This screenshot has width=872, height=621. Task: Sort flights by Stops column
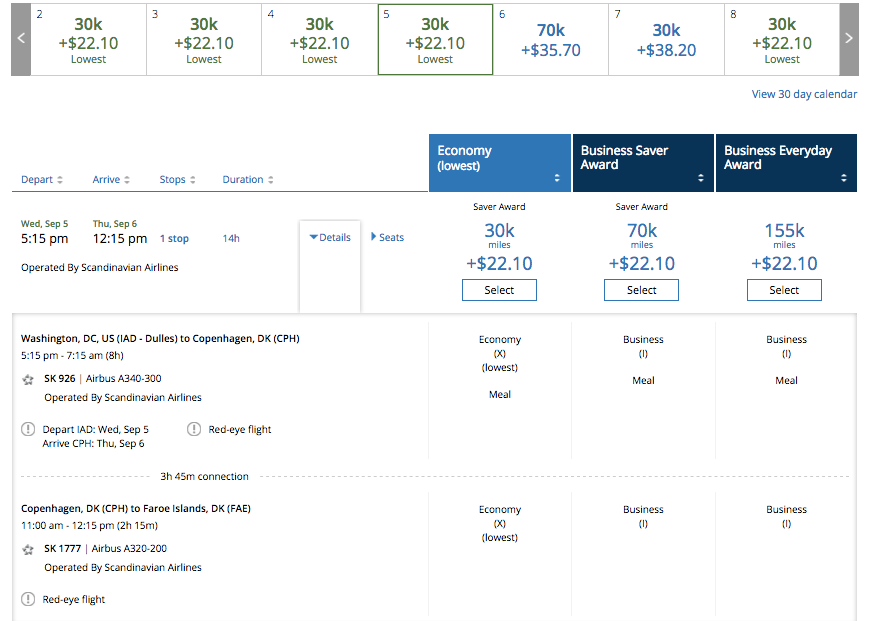click(177, 180)
